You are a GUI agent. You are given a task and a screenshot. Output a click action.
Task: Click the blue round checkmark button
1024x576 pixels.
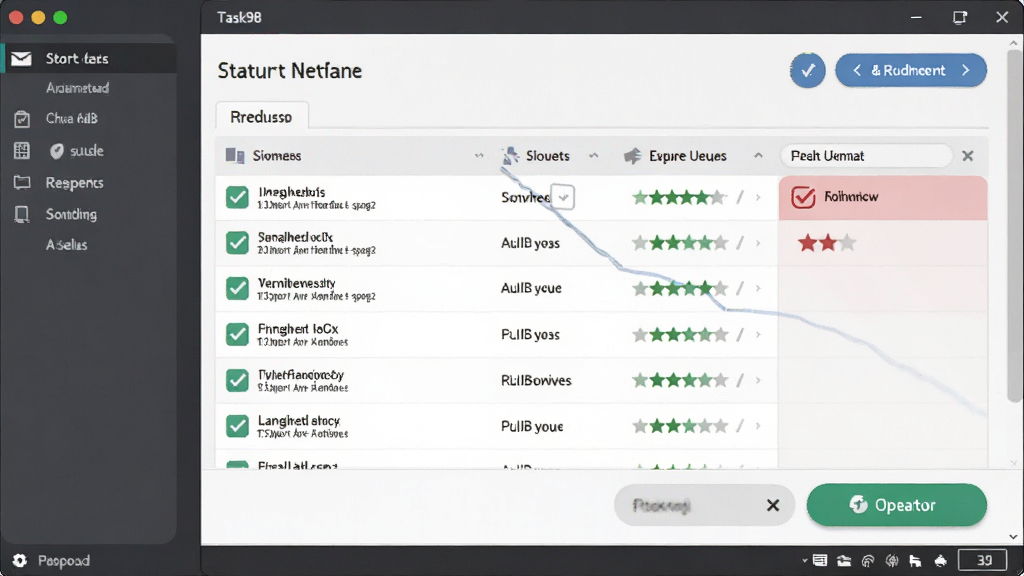click(x=808, y=70)
